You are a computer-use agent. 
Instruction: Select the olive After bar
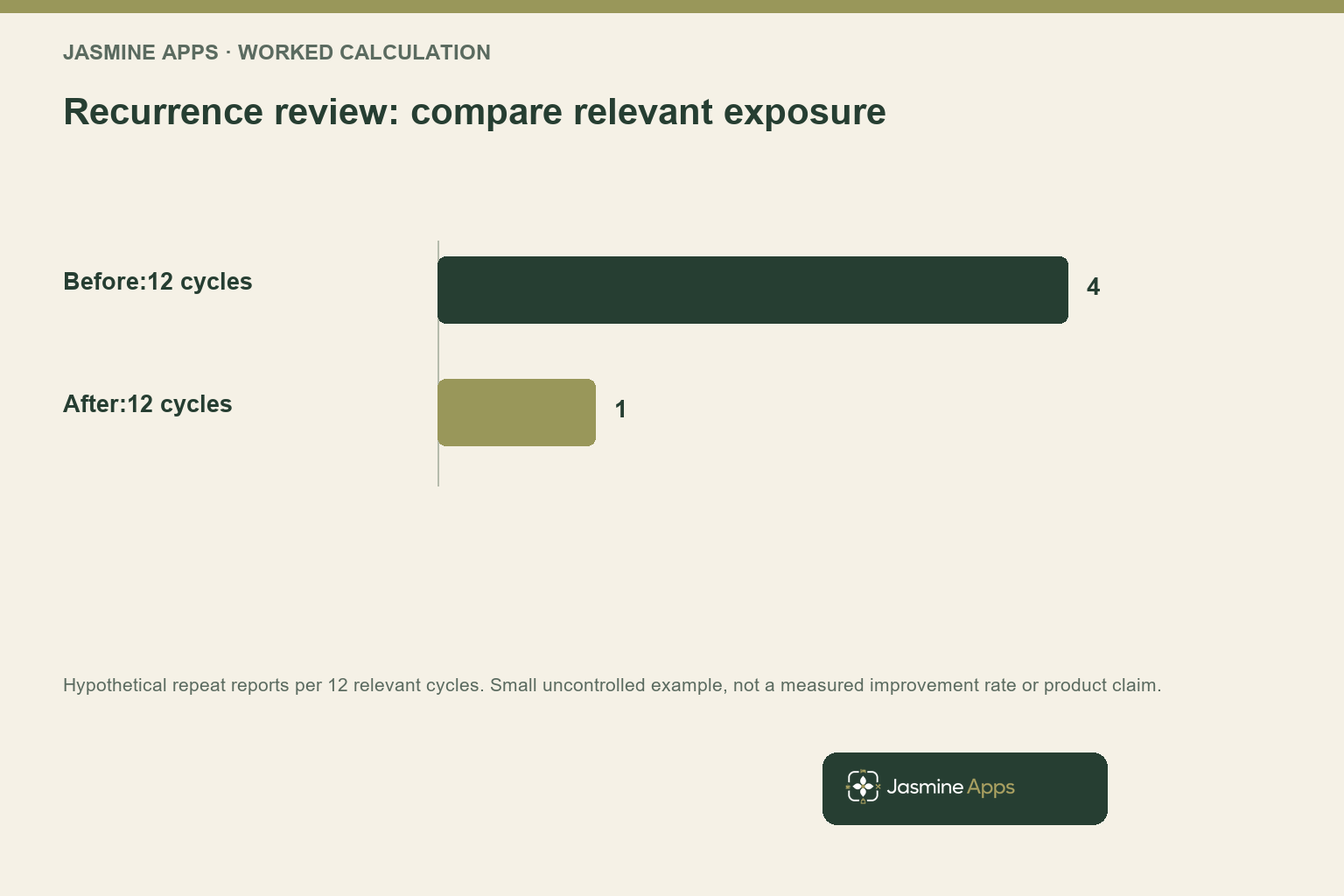tap(516, 412)
